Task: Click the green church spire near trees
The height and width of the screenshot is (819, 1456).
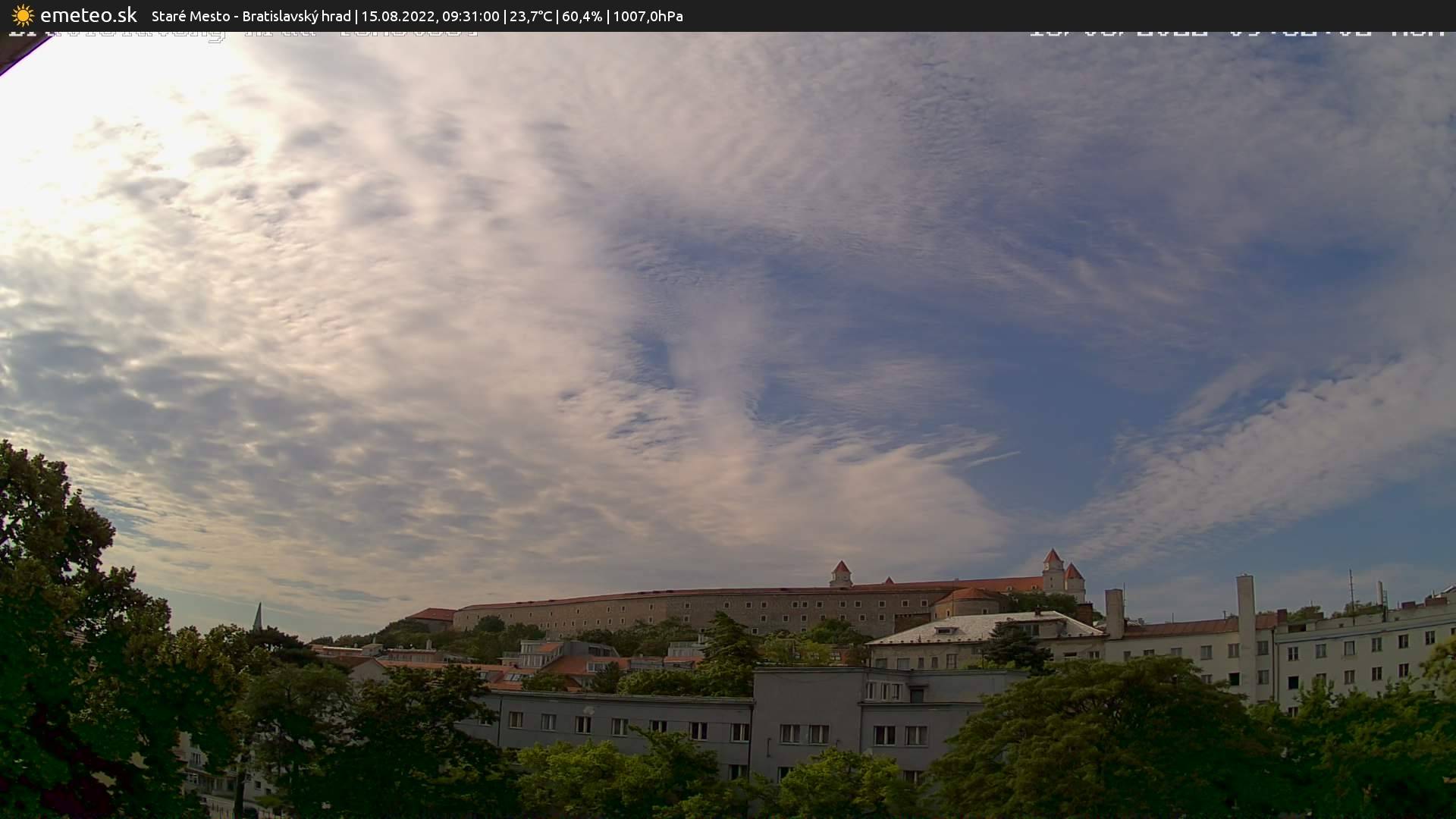Action: click(x=258, y=617)
